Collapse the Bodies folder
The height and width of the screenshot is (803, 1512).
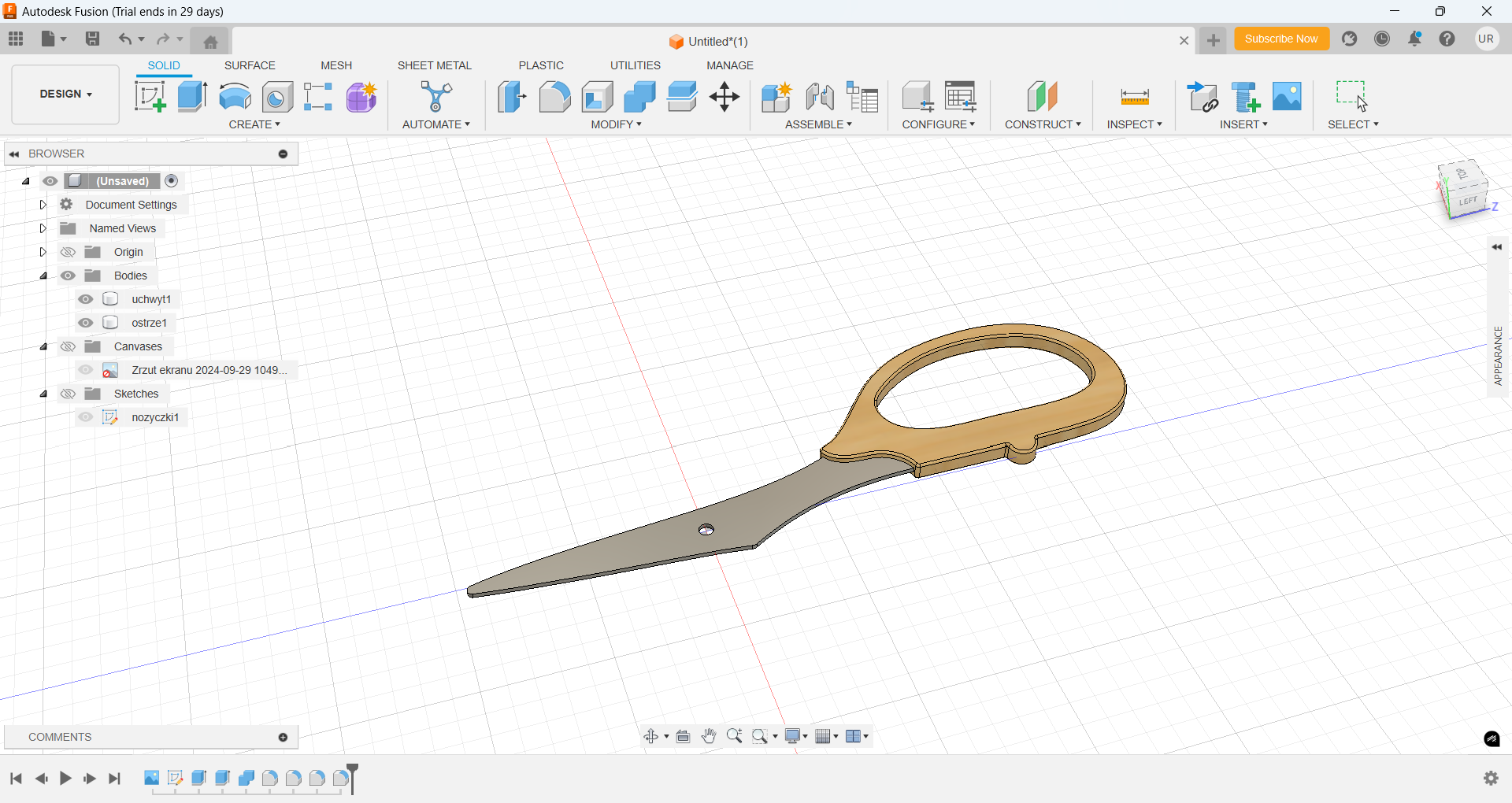click(x=43, y=276)
